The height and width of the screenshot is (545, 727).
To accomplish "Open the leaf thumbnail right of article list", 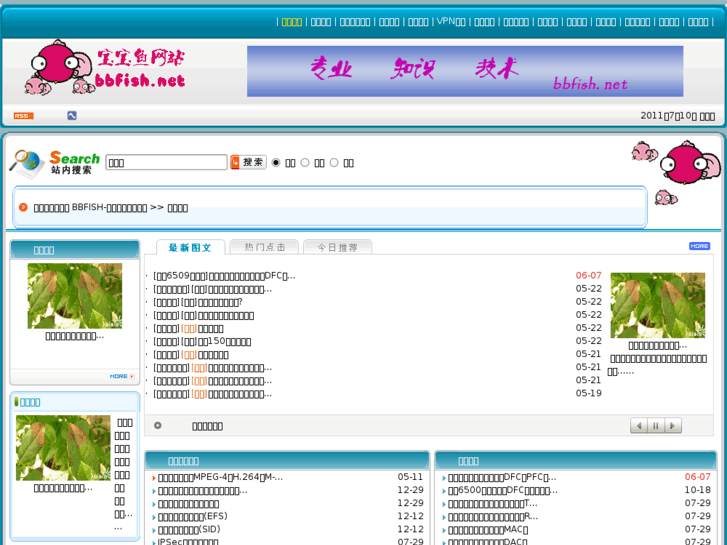I will (x=657, y=305).
